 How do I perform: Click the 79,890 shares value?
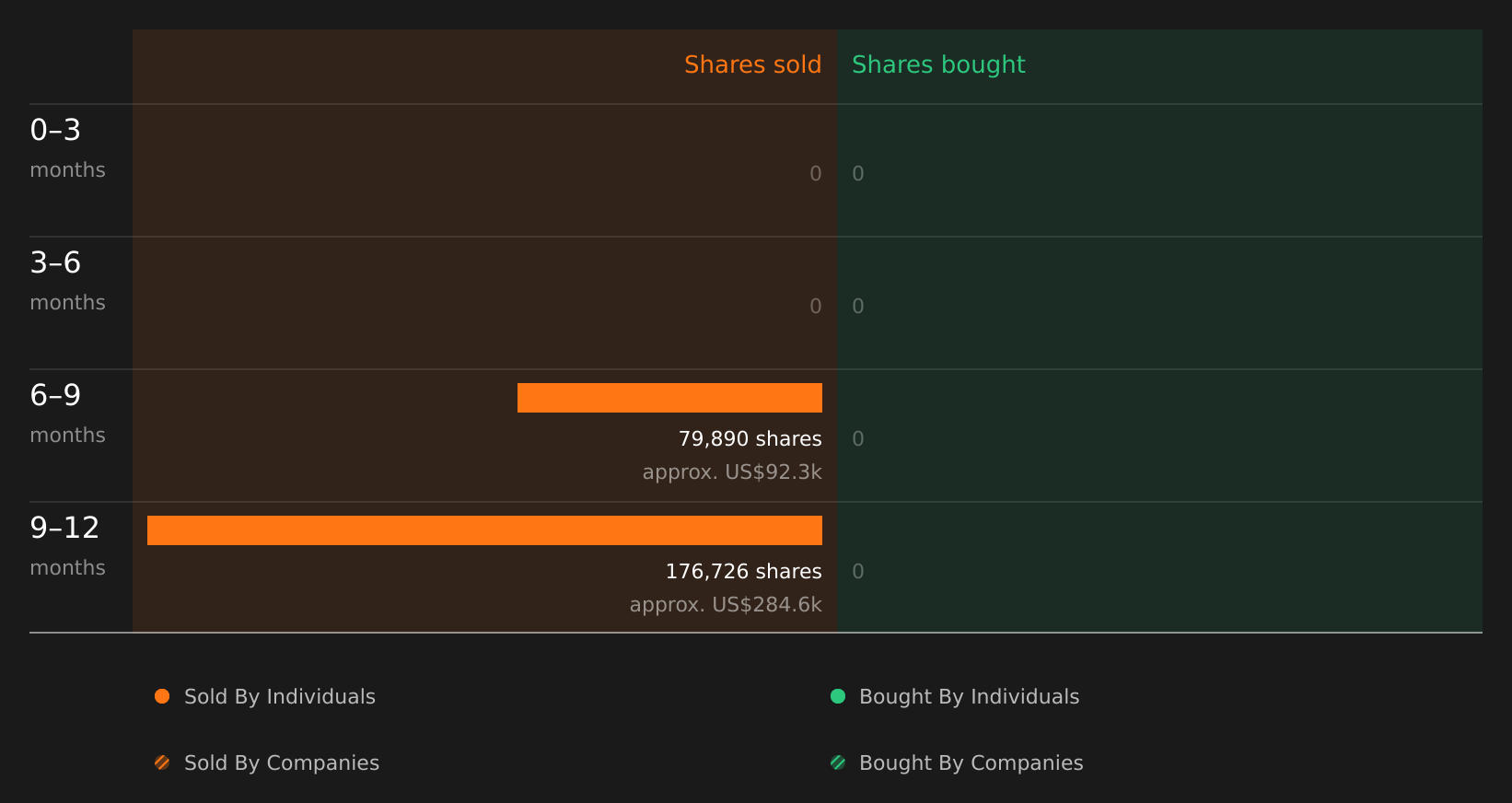[x=750, y=439]
